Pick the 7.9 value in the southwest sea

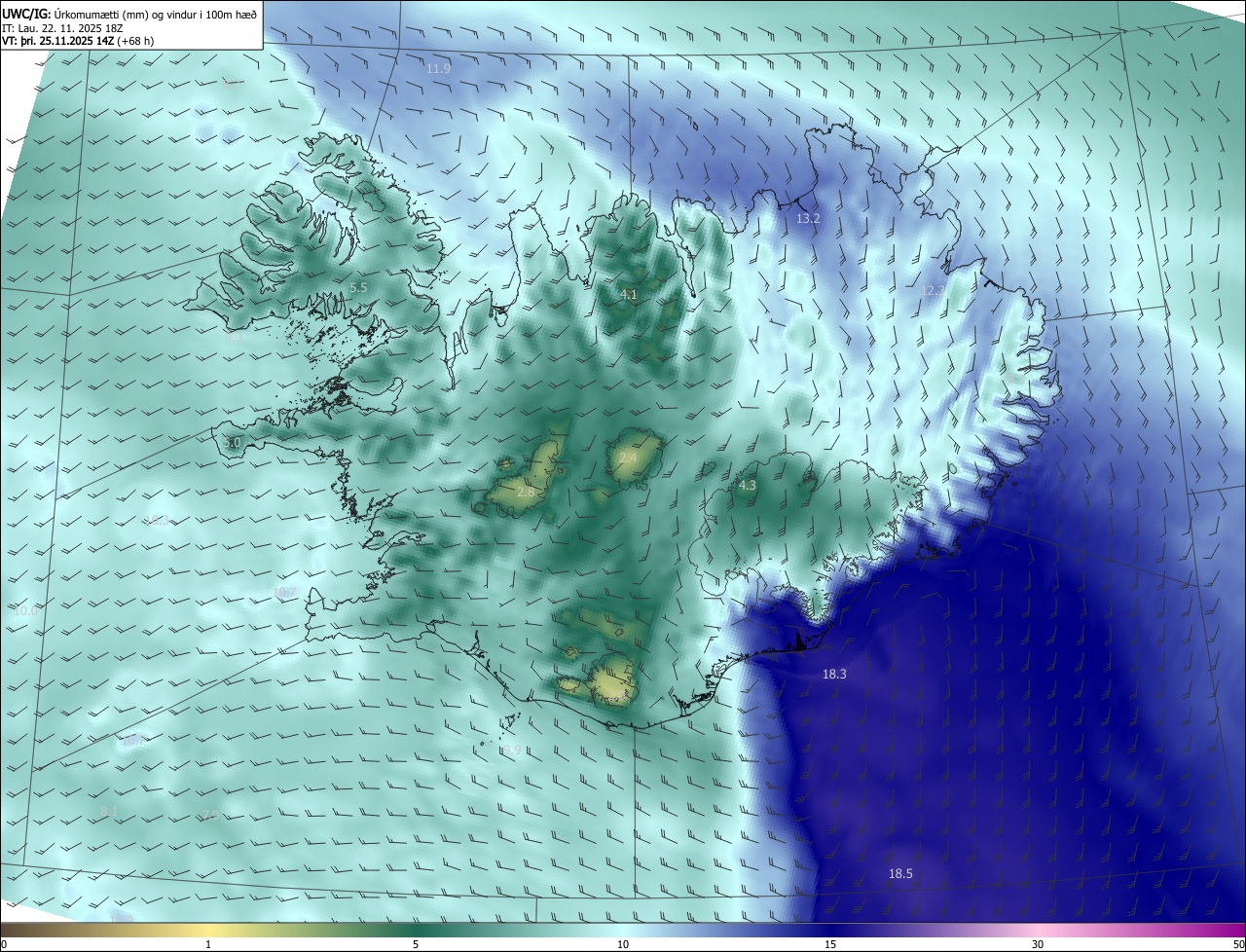209,816
